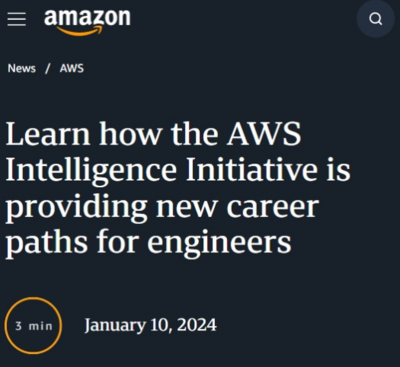Click the 'providing new career' headline line
This screenshot has width=400, height=367.
(162, 208)
